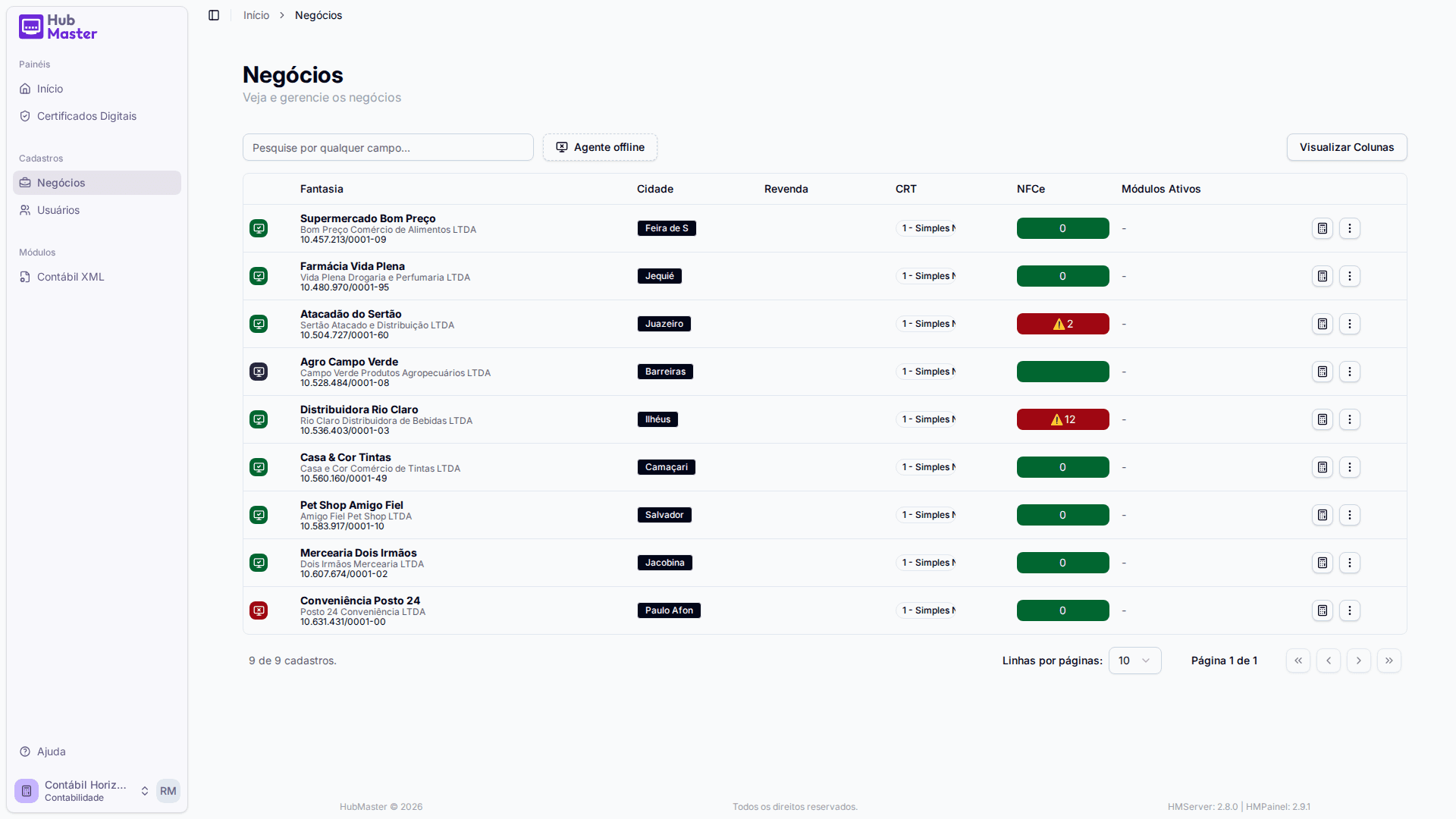Click the HubMaster logo
Image resolution: width=1456 pixels, height=819 pixels.
point(58,27)
